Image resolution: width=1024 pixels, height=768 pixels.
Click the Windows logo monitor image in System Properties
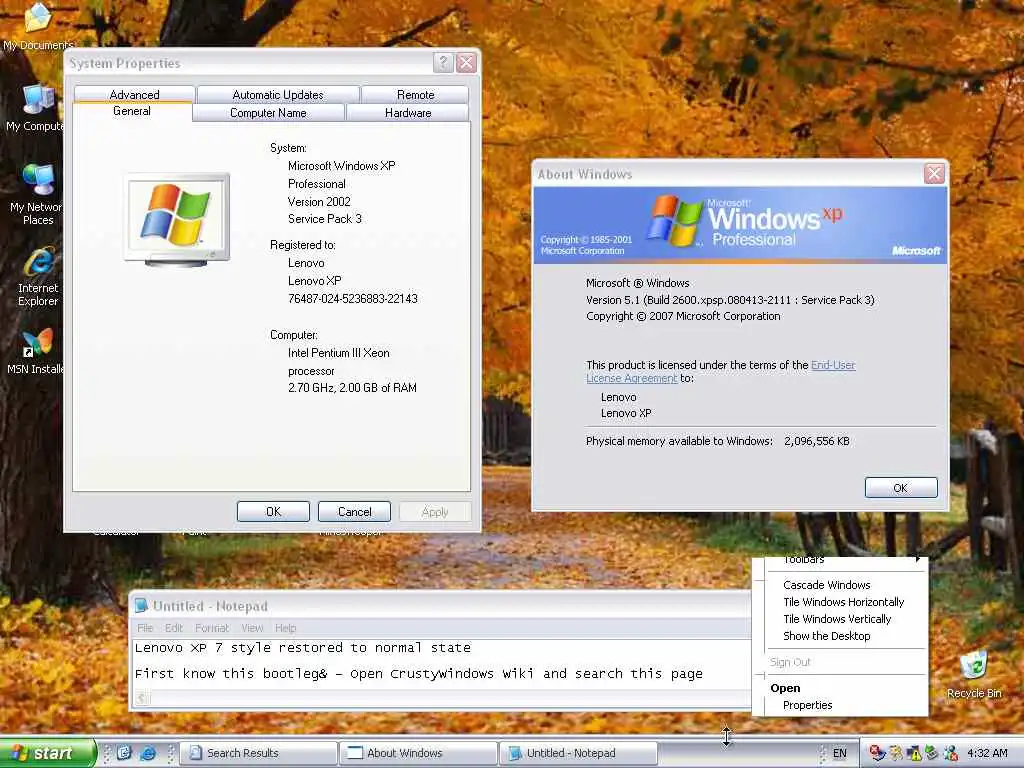click(177, 219)
